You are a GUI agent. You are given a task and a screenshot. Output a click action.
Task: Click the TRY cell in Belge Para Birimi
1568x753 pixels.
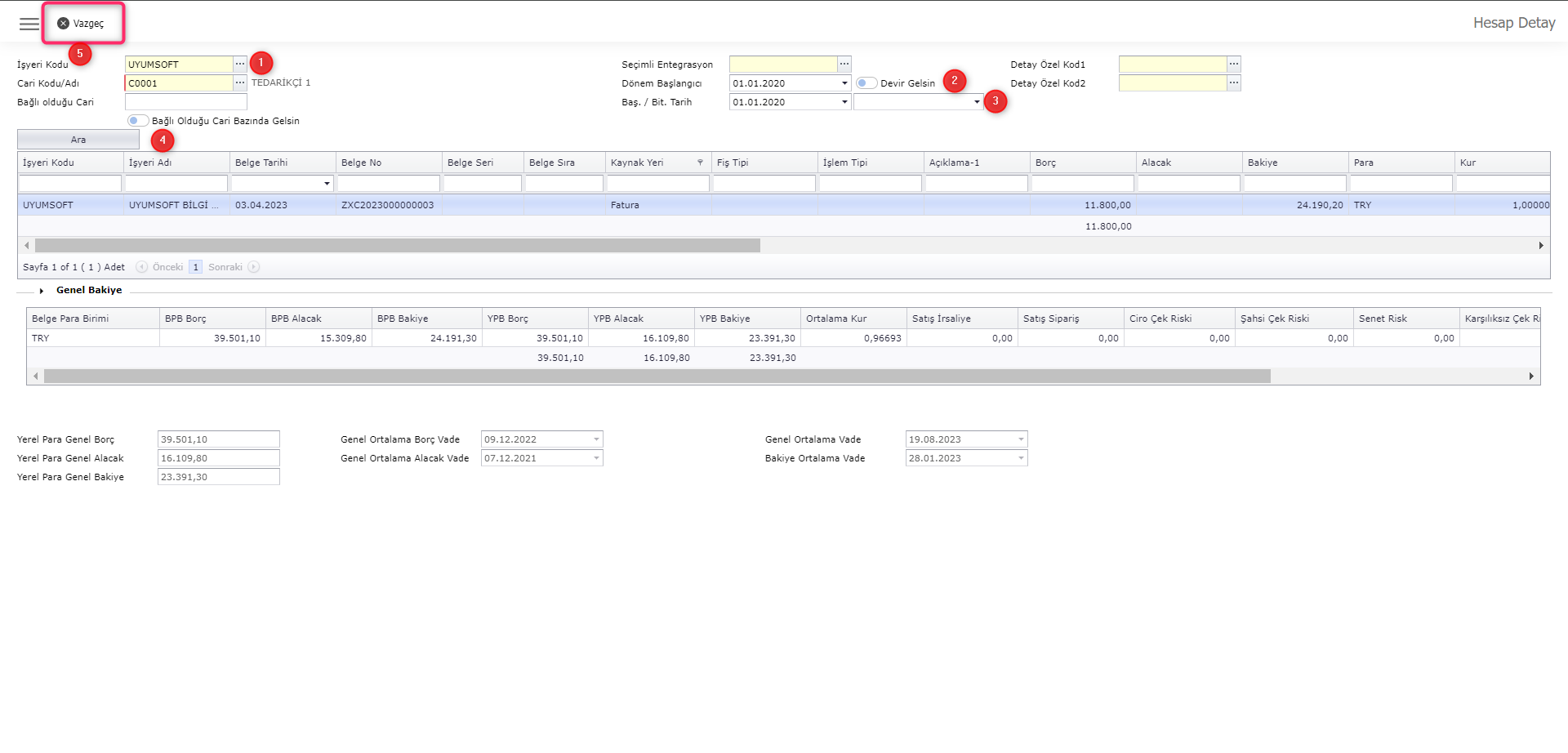[x=93, y=338]
